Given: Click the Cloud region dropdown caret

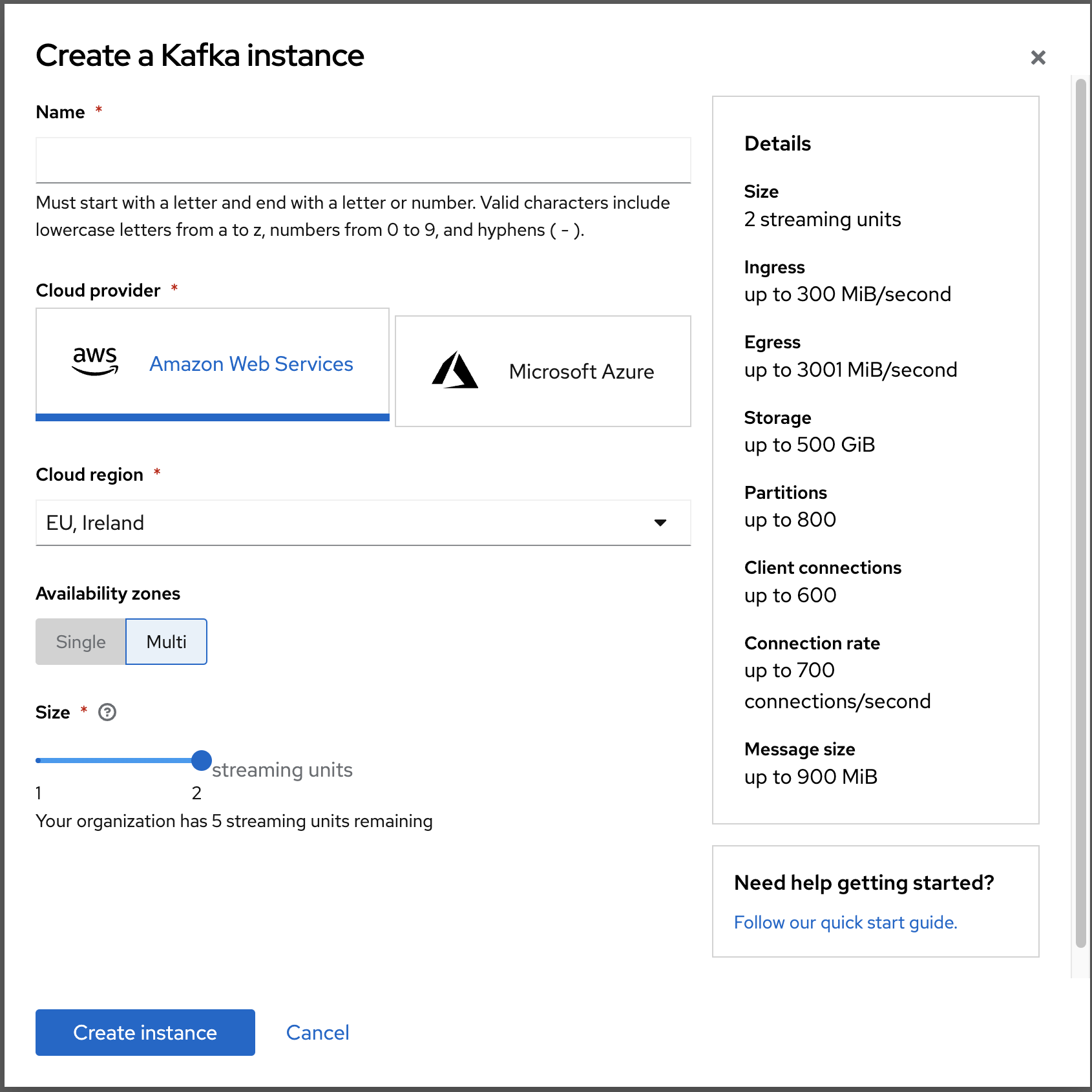Looking at the screenshot, I should pyautogui.click(x=660, y=523).
